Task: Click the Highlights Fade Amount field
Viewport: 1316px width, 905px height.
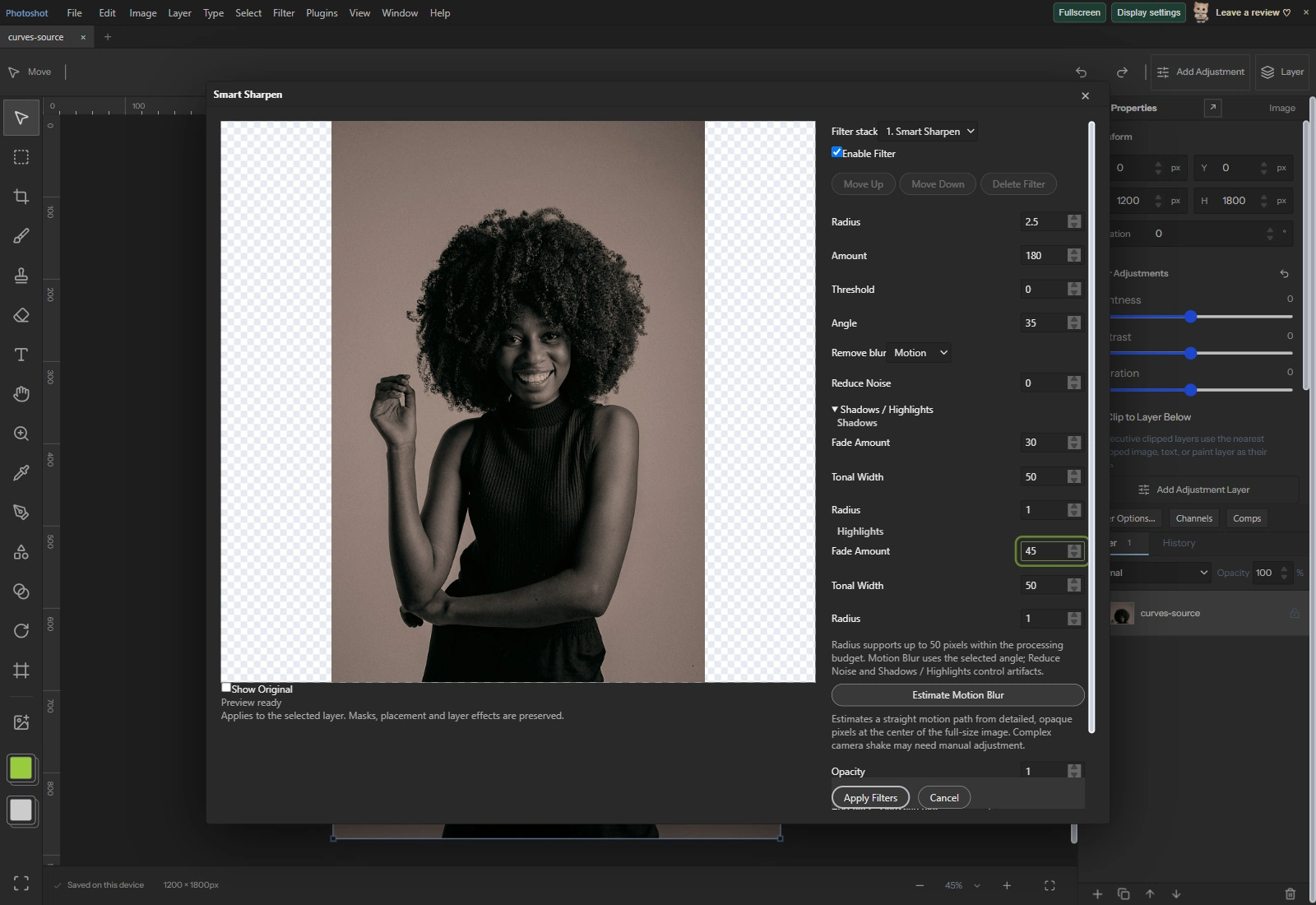Action: (x=1051, y=551)
